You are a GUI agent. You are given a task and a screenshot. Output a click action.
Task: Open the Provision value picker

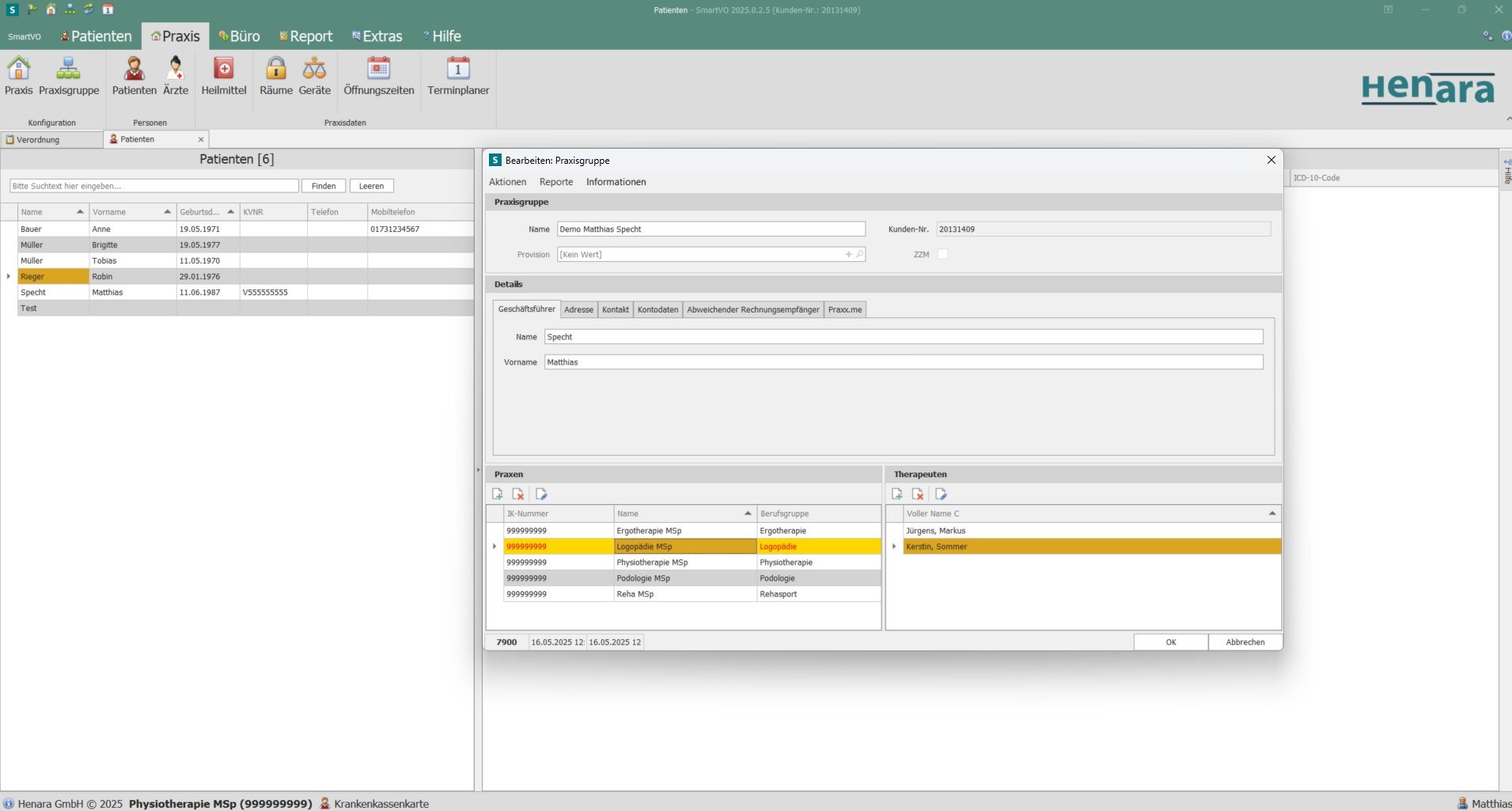858,254
